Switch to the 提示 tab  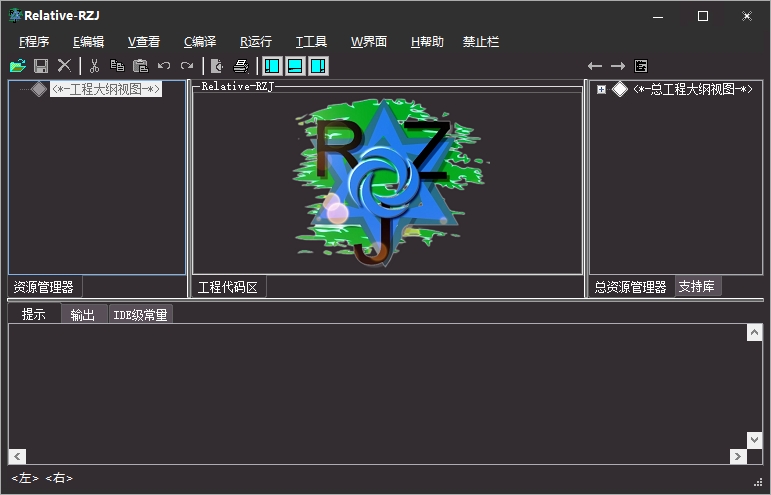point(34,314)
